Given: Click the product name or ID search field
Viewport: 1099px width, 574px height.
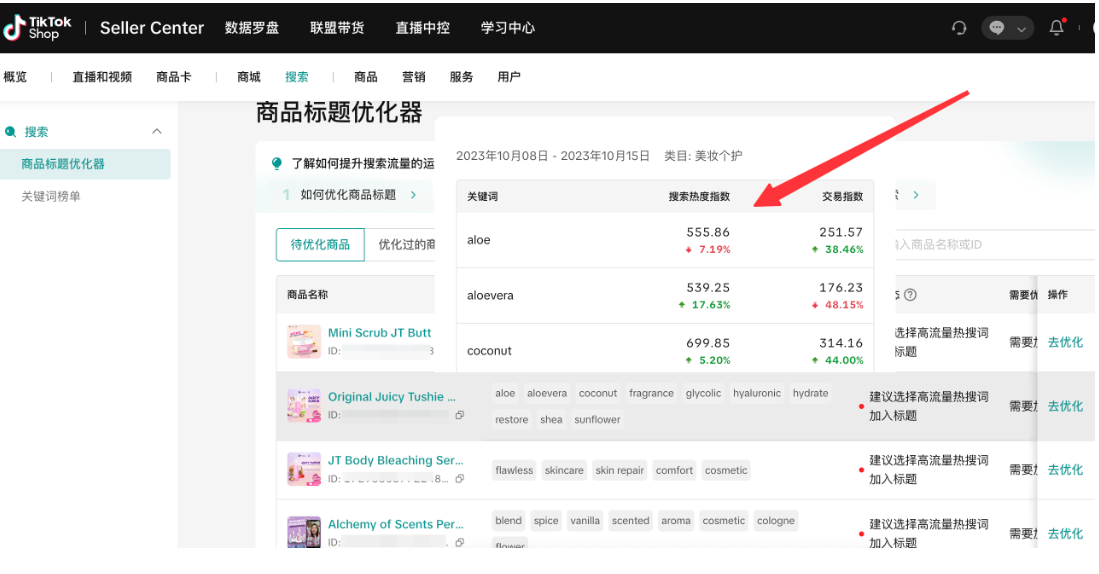Looking at the screenshot, I should click(x=995, y=245).
